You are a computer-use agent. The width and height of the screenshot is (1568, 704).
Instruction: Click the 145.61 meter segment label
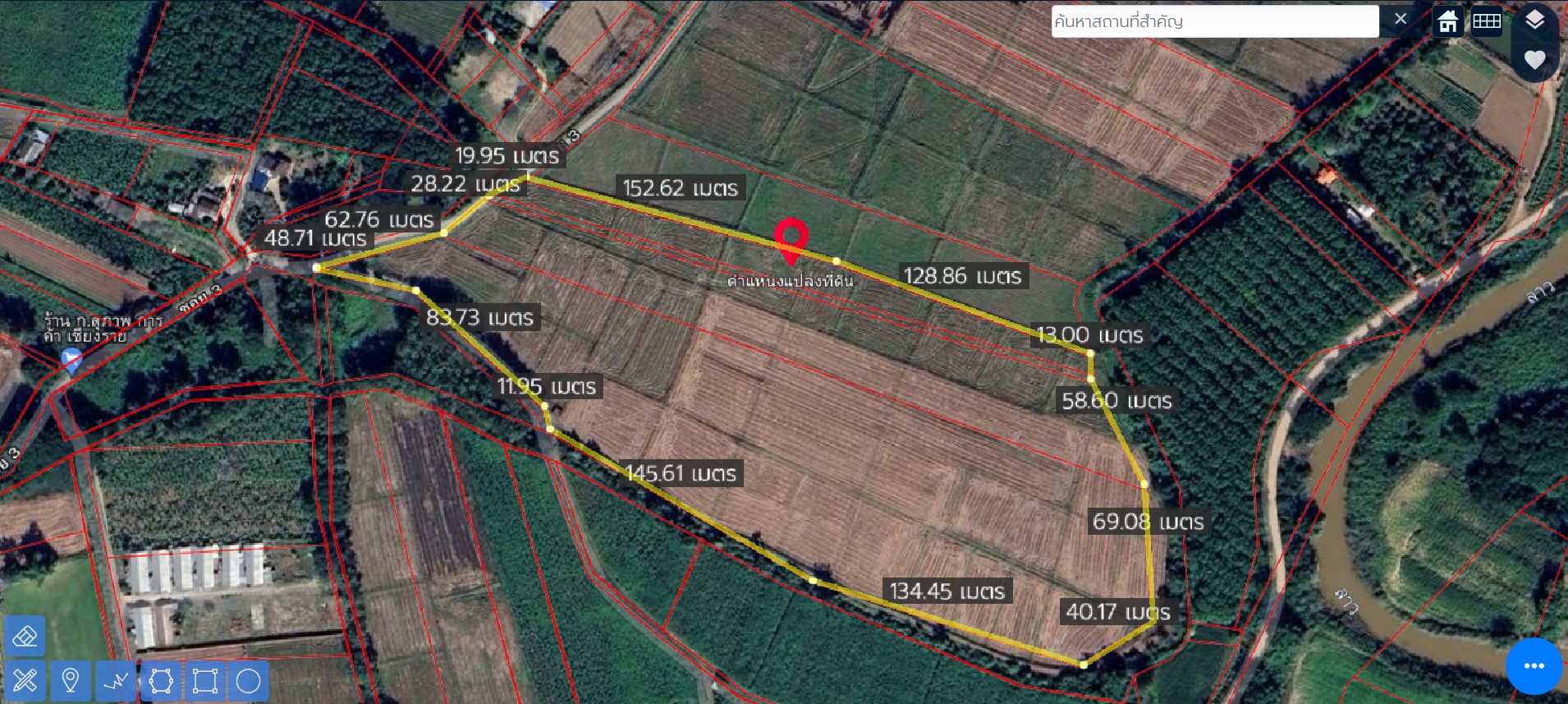681,473
